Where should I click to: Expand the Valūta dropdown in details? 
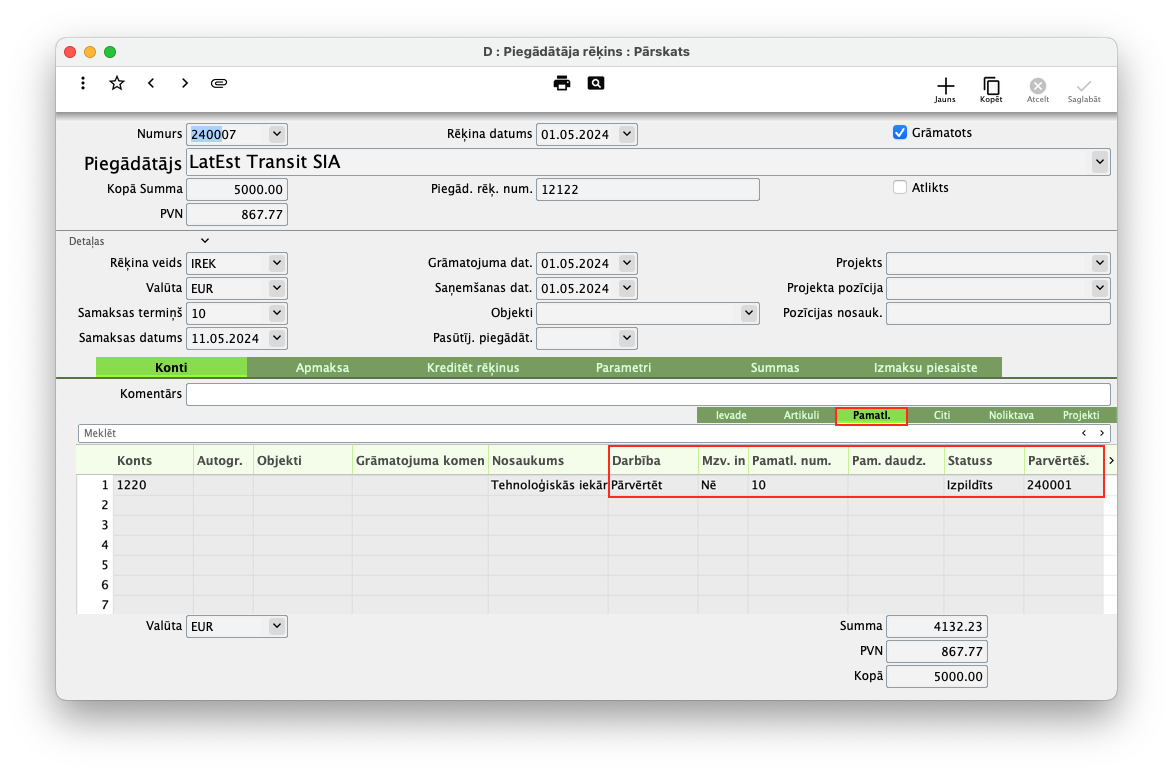pos(277,288)
